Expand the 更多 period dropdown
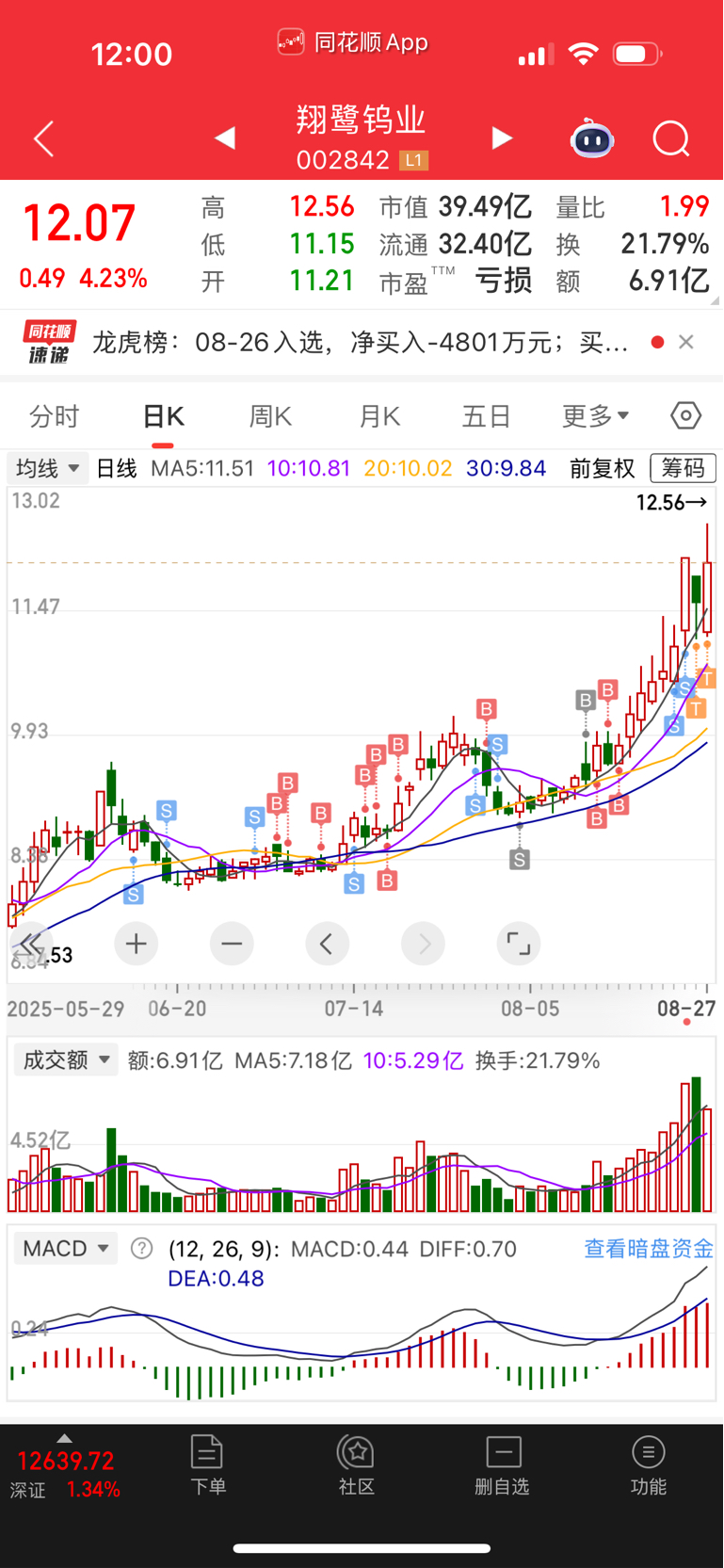This screenshot has height=1568, width=724. pyautogui.click(x=595, y=416)
